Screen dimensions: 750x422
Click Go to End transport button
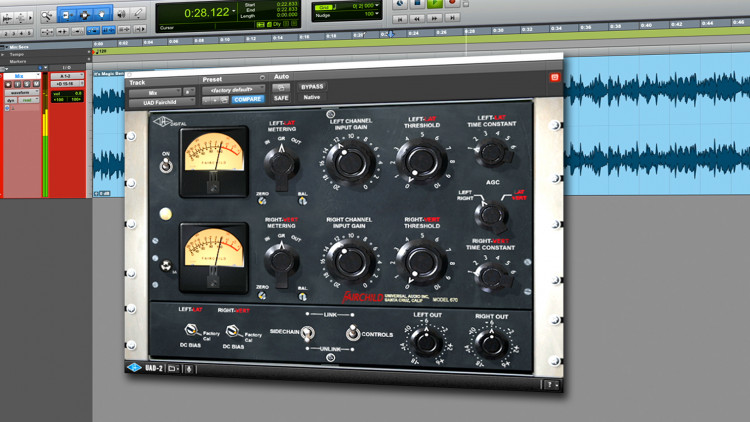(452, 17)
